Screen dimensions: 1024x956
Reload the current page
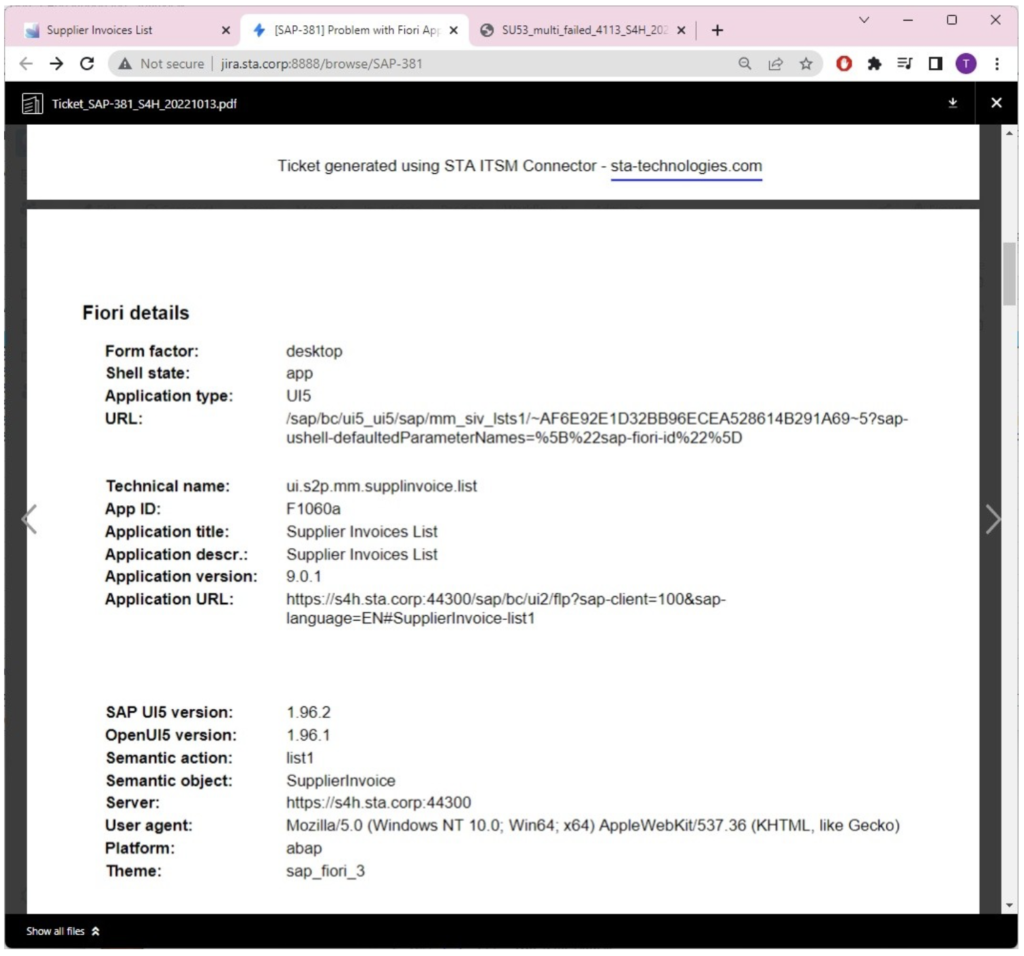point(87,63)
